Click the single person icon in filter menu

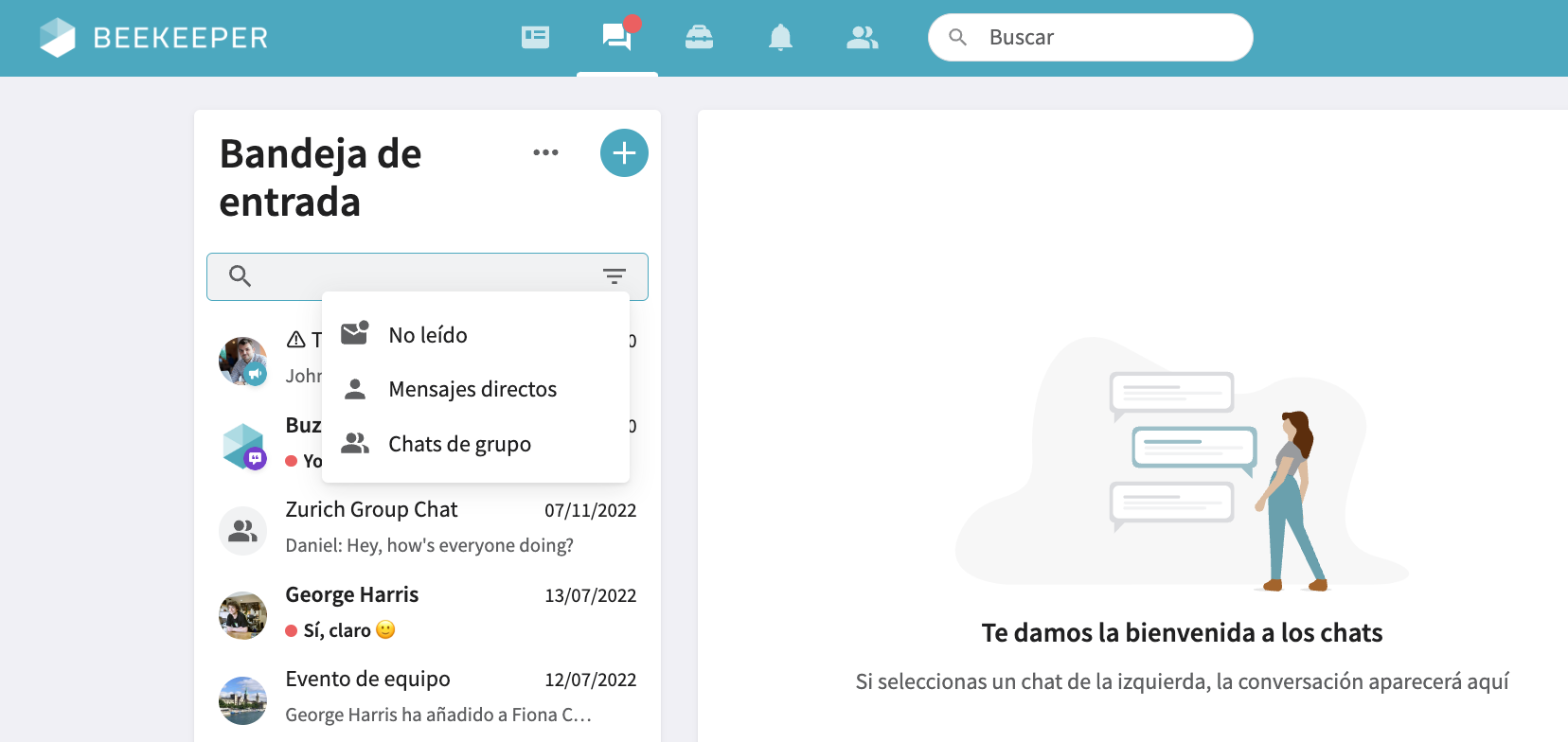(355, 389)
